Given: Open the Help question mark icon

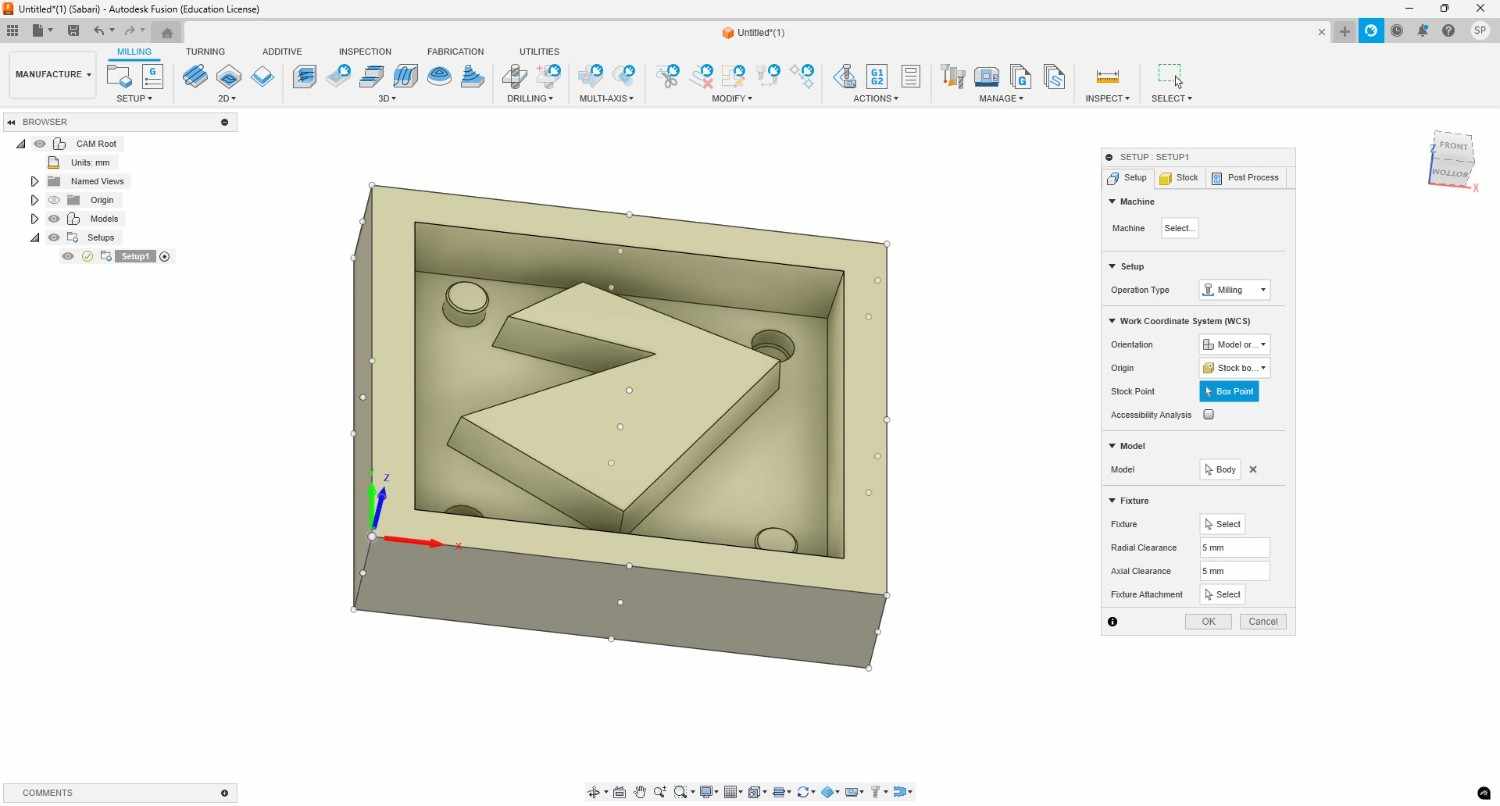Looking at the screenshot, I should (1448, 31).
